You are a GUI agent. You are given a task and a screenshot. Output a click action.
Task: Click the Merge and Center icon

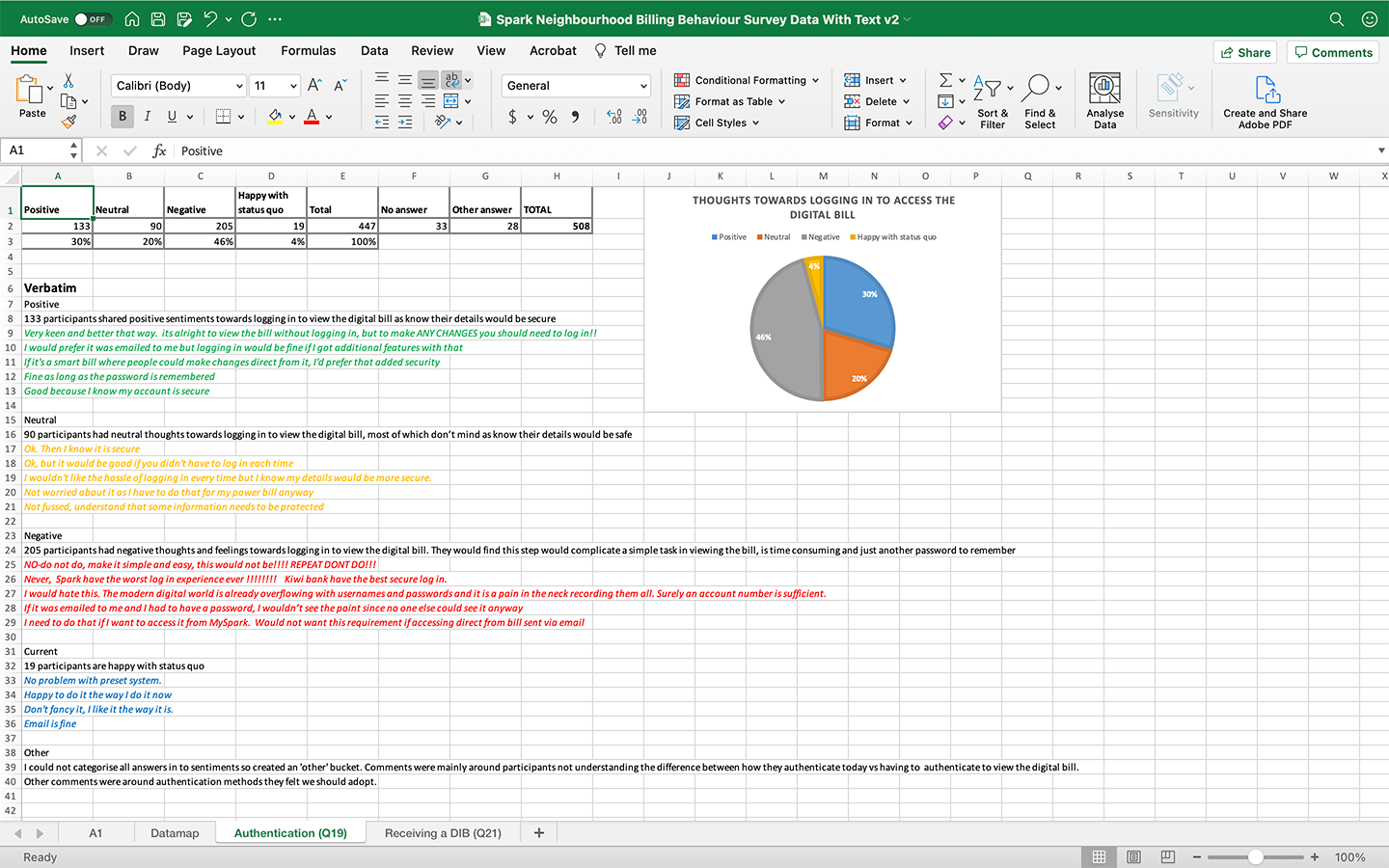[x=450, y=100]
